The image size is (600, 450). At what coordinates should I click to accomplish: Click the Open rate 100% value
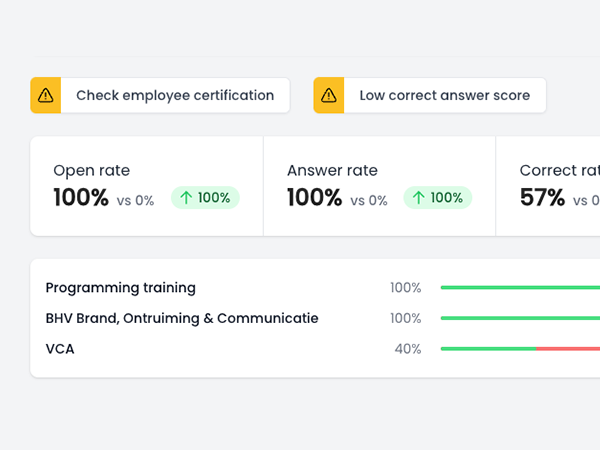pyautogui.click(x=80, y=198)
